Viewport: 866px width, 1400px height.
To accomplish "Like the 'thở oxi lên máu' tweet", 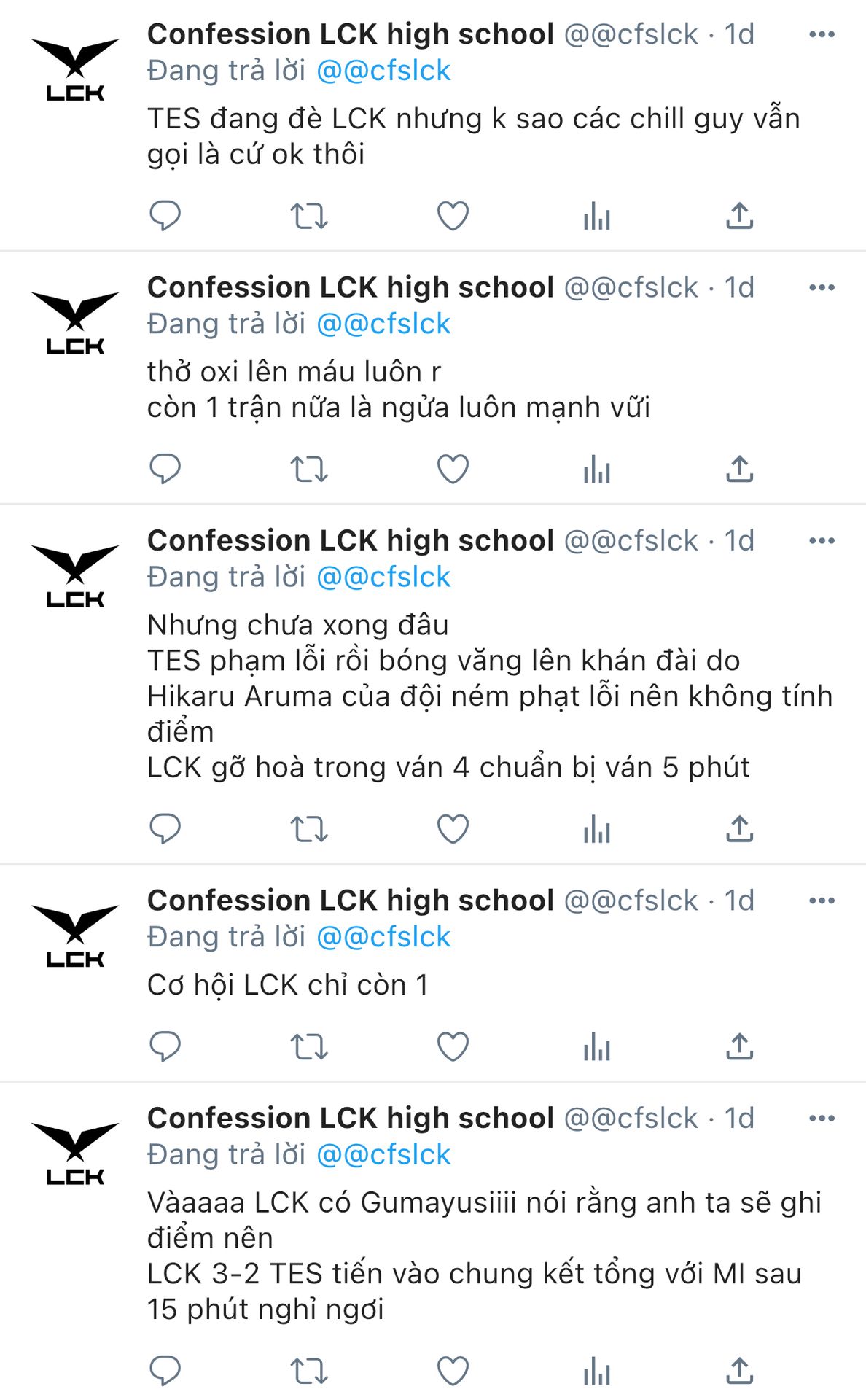I will coord(453,469).
